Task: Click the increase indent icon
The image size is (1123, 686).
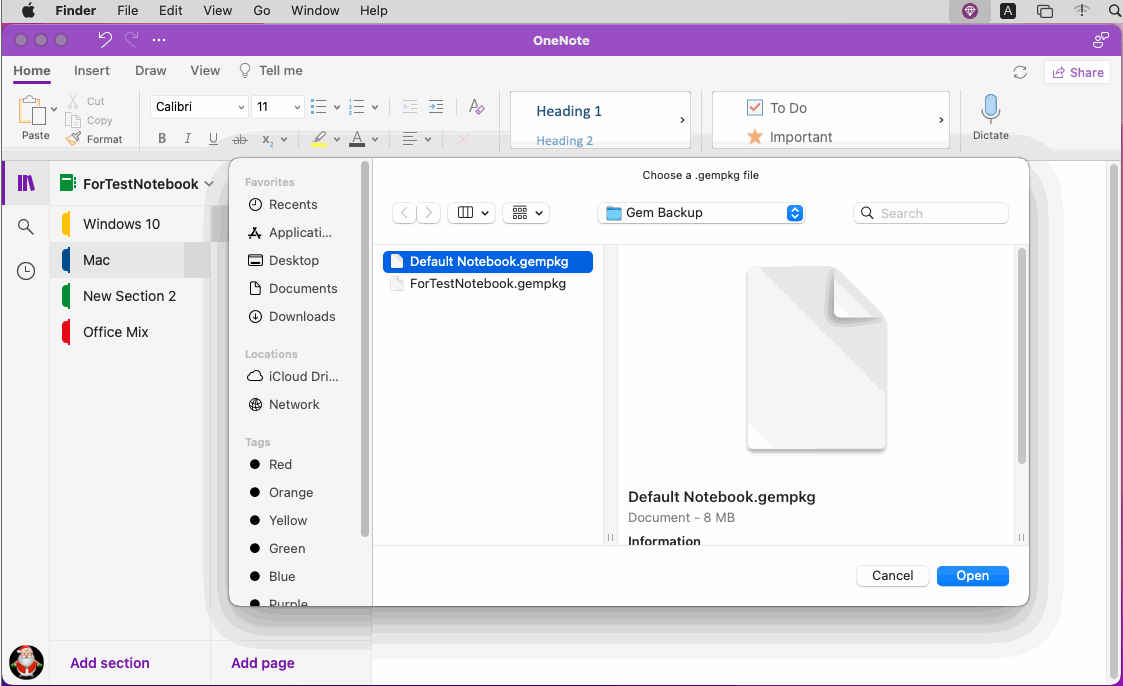Action: [x=435, y=107]
